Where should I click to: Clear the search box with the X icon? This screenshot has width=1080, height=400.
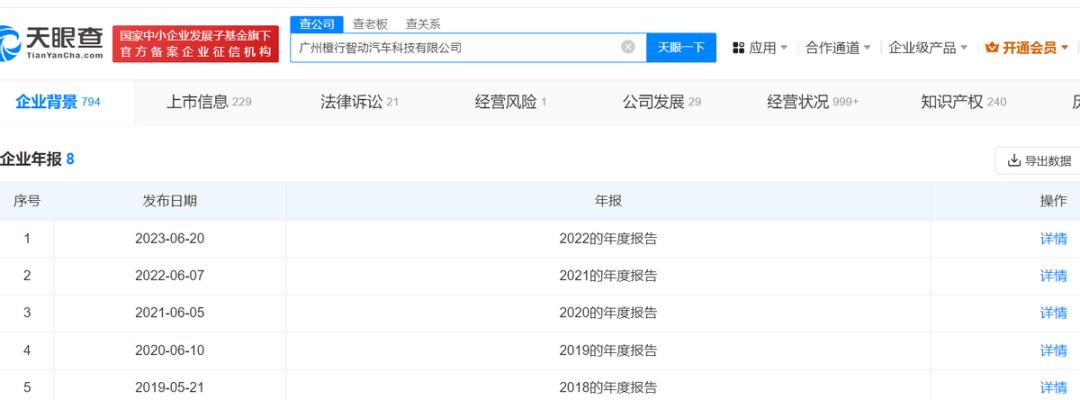627,47
